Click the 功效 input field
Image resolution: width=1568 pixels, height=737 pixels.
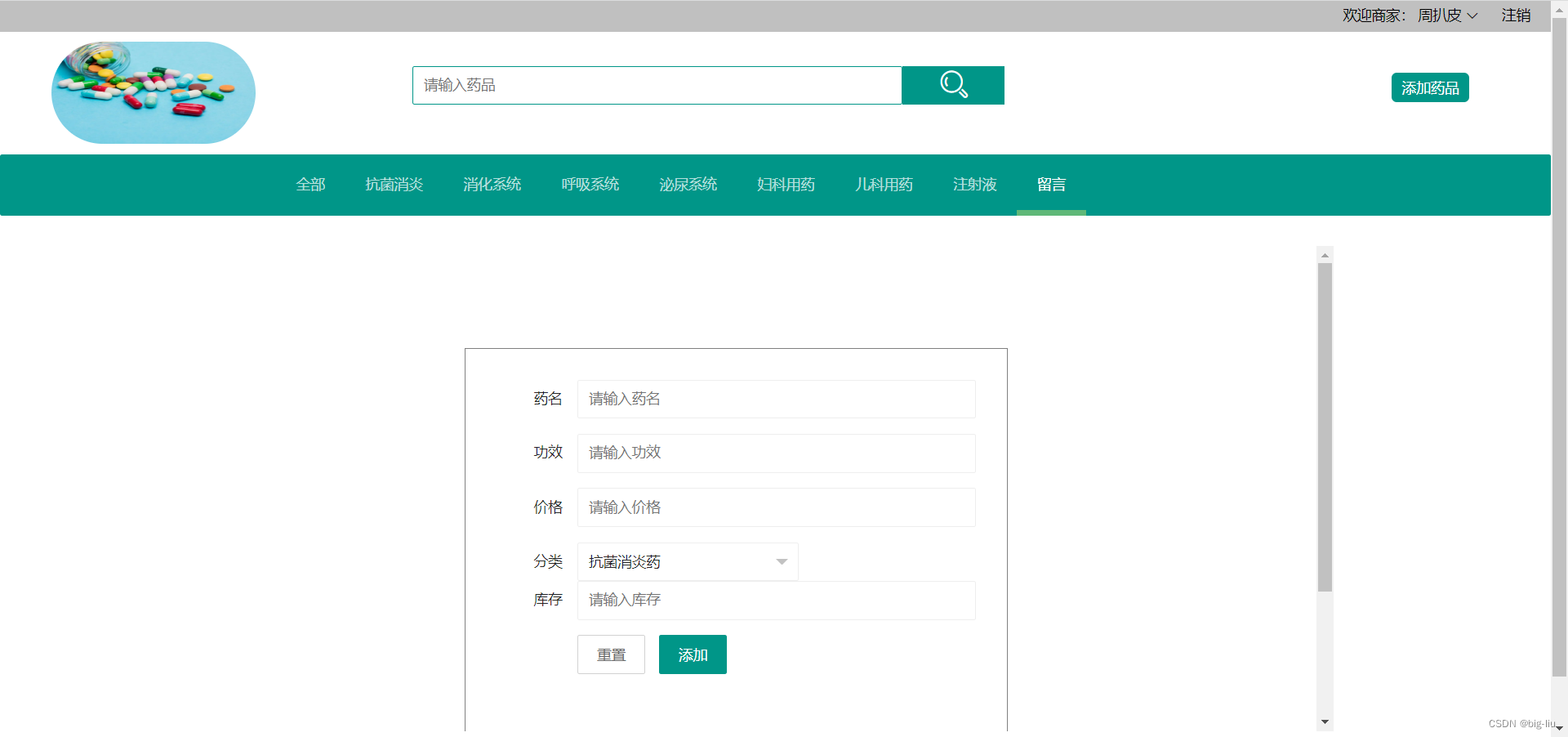[776, 453]
